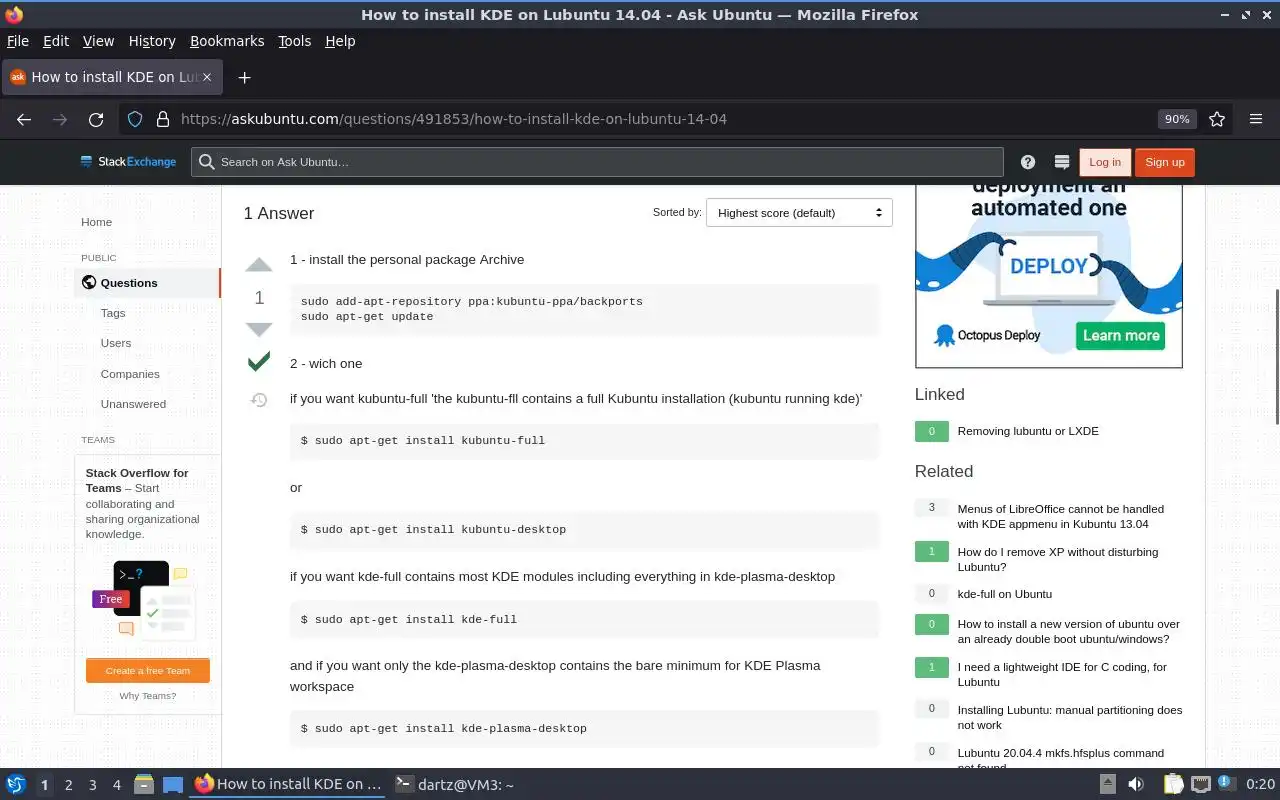Downvote the answer

point(259,329)
